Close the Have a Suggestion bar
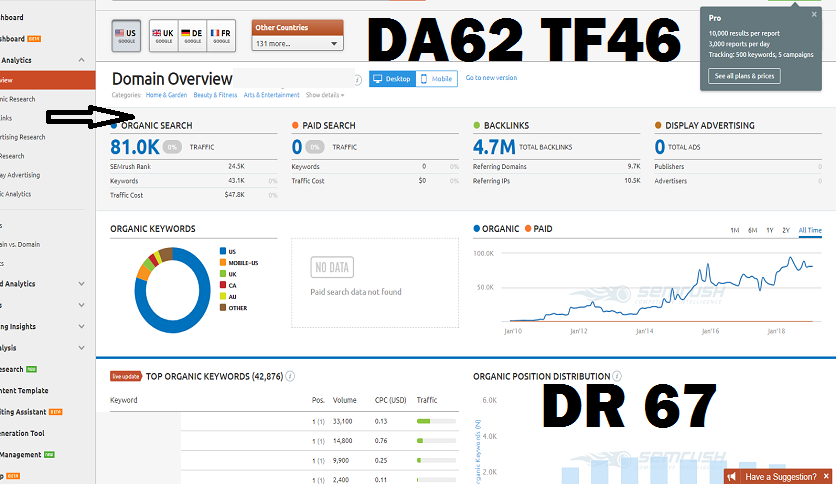The width and height of the screenshot is (836, 484). (826, 477)
